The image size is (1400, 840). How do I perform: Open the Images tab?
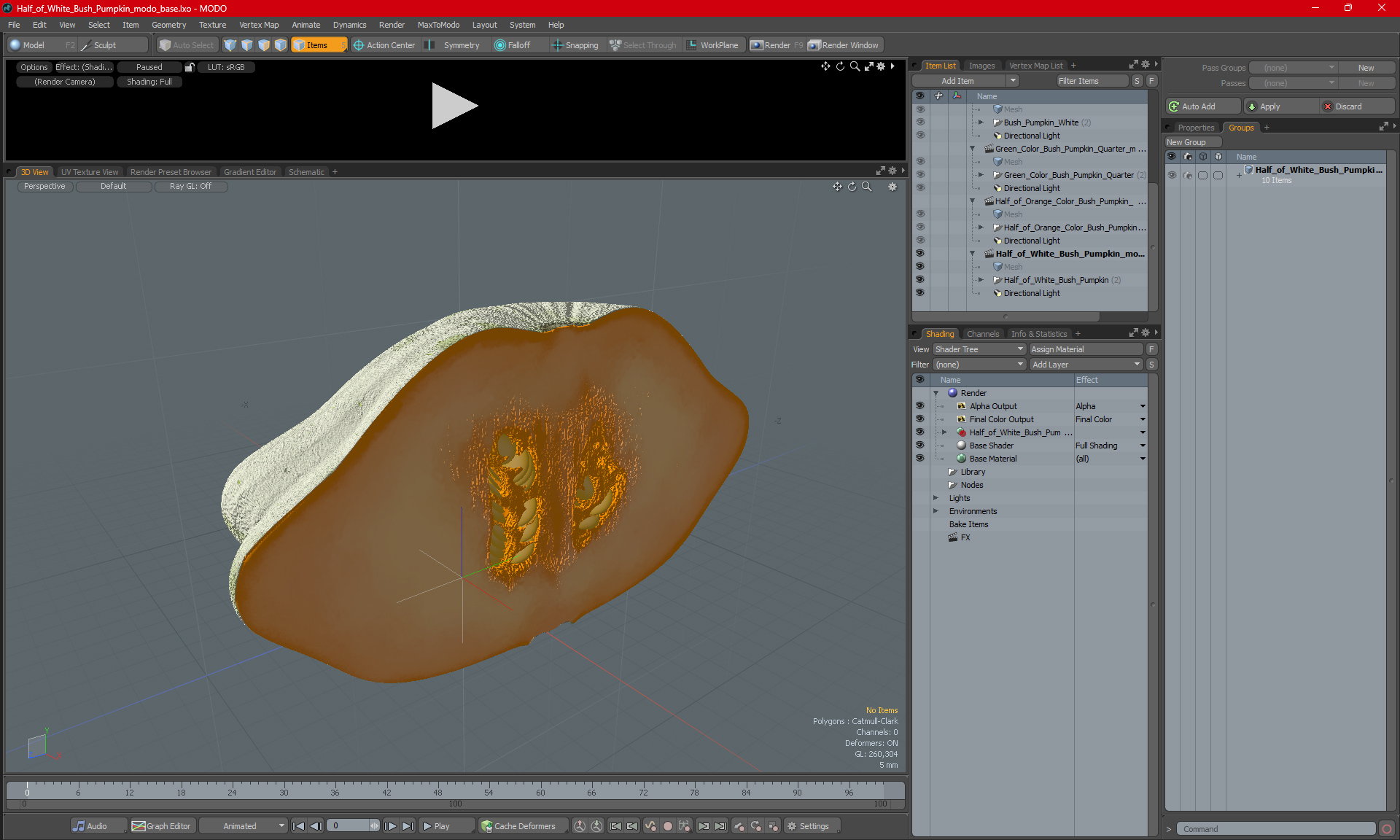981,66
